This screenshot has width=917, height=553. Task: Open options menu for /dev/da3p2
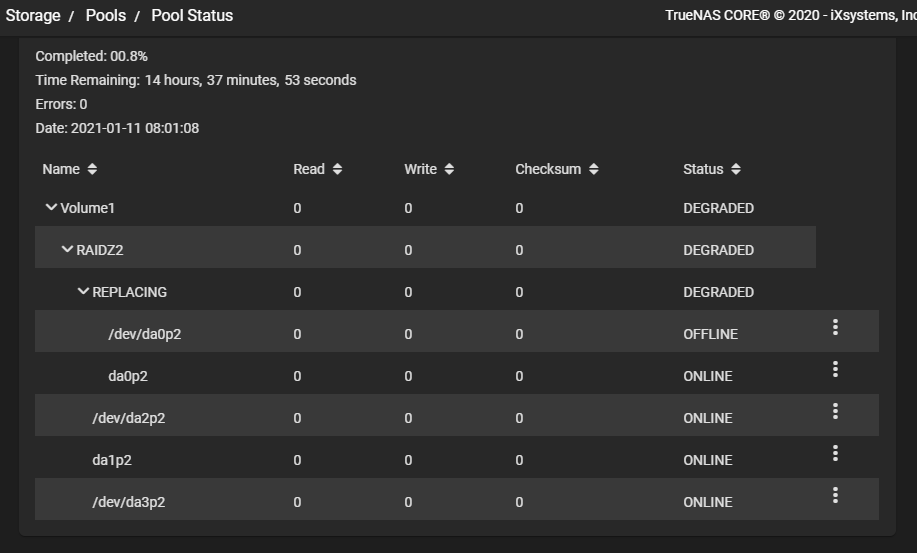click(835, 496)
